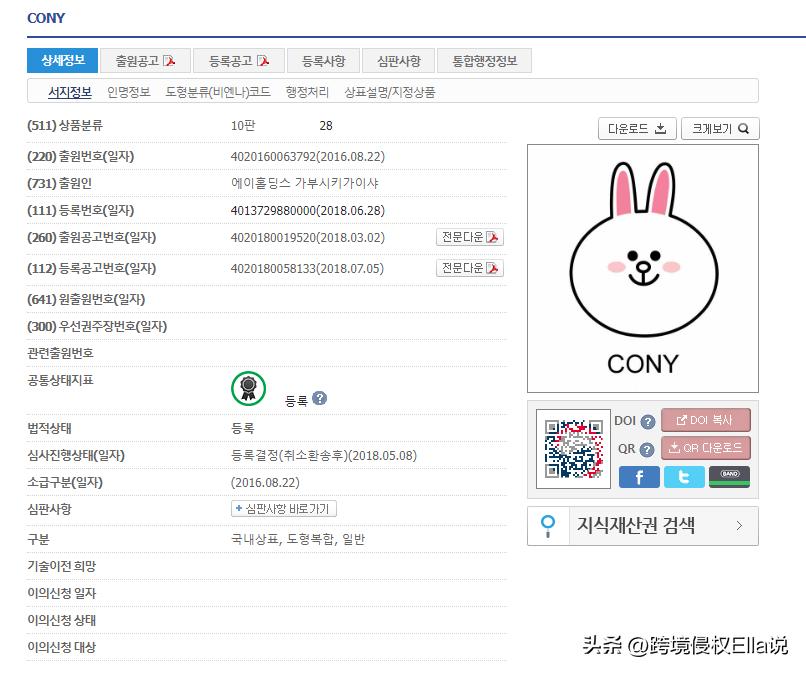This screenshot has height=673, width=806.
Task: Share via the Twitter icon
Action: click(x=684, y=477)
